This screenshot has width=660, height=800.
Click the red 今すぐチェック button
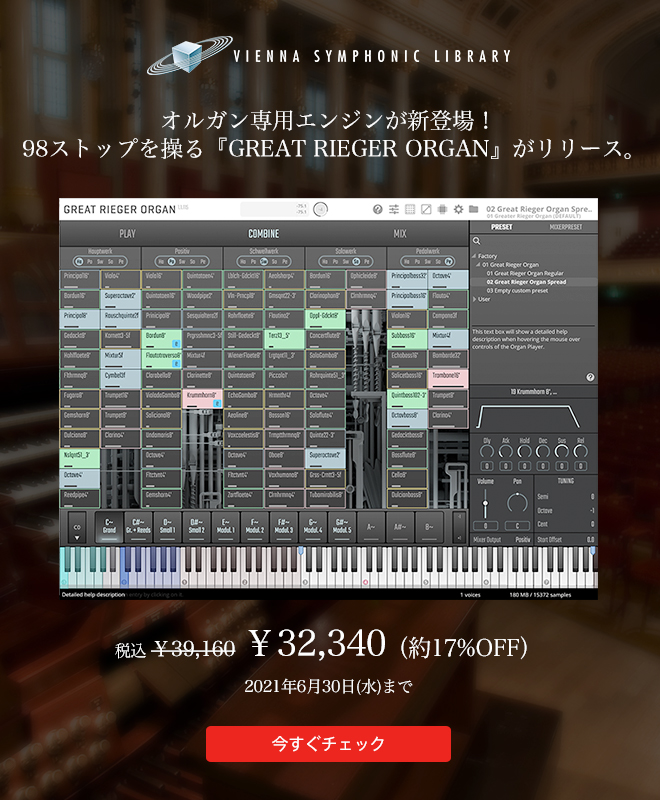pos(328,744)
